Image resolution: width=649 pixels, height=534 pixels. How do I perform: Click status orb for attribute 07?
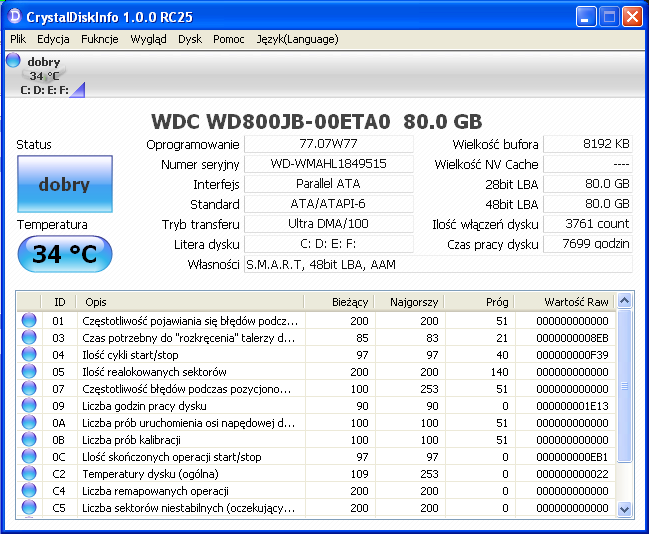29,388
